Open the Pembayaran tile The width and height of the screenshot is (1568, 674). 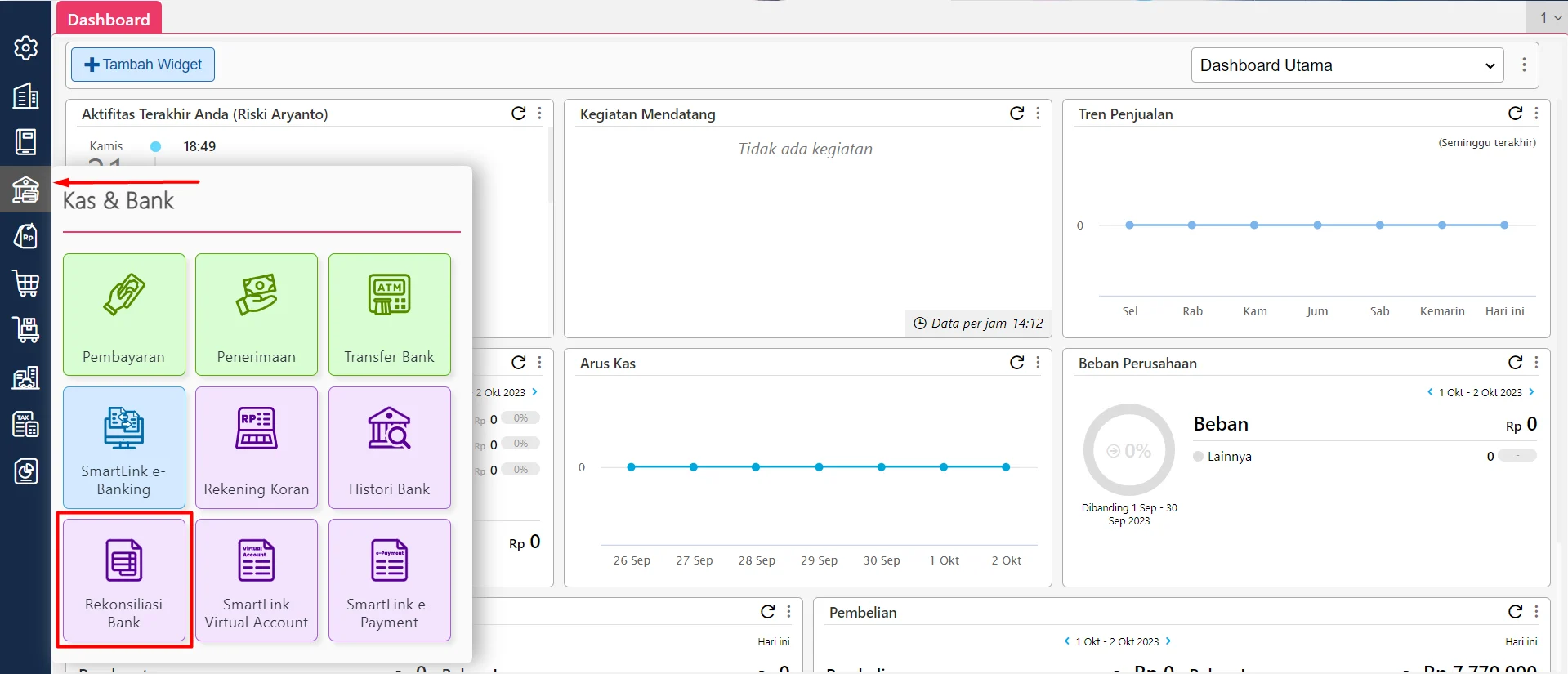point(124,315)
